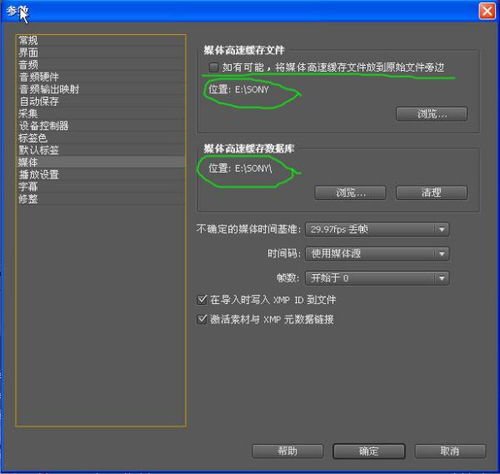The width and height of the screenshot is (500, 474).
Task: Click the 清理 clean database button
Action: tap(432, 193)
